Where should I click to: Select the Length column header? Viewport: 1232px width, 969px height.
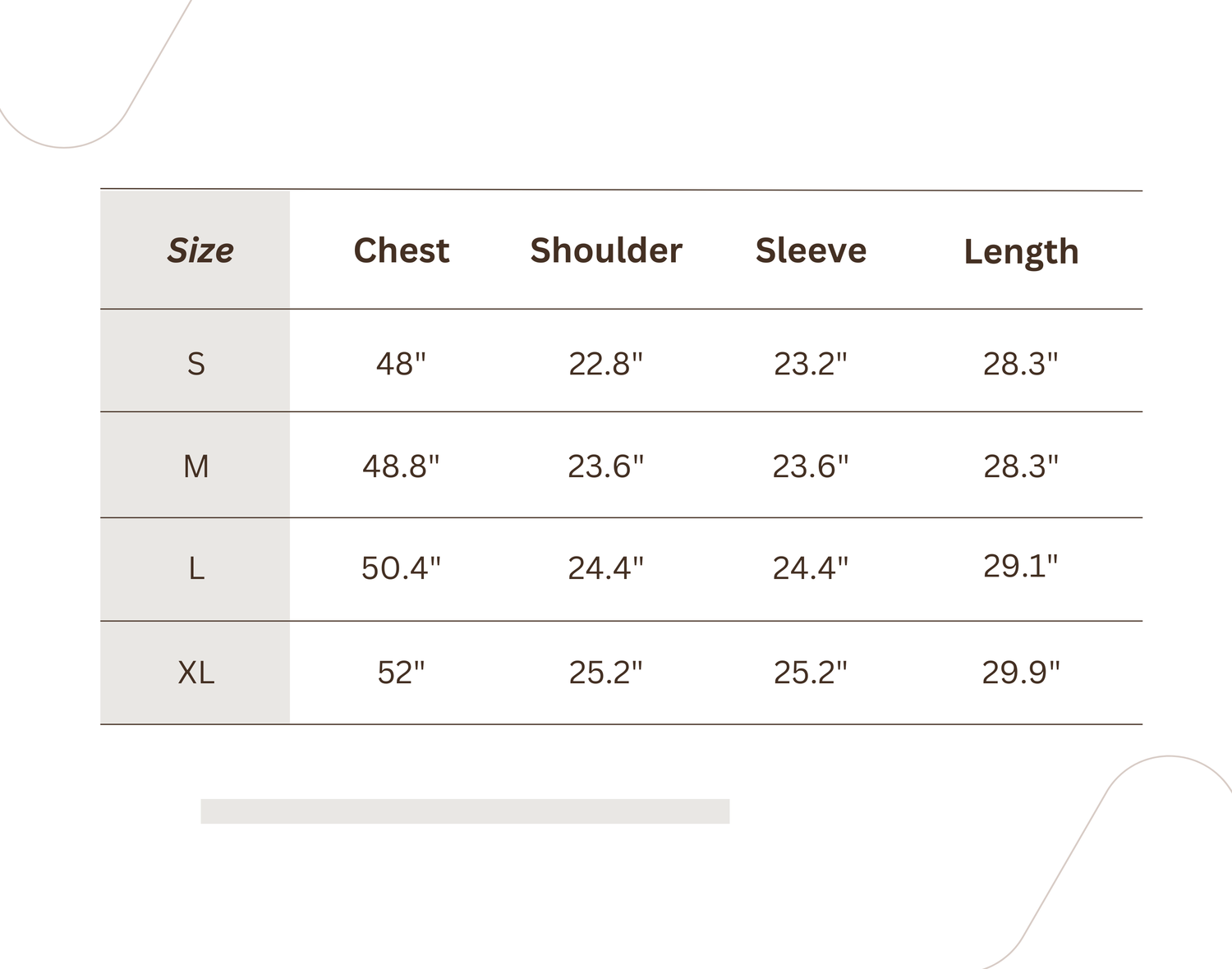pos(1021,252)
